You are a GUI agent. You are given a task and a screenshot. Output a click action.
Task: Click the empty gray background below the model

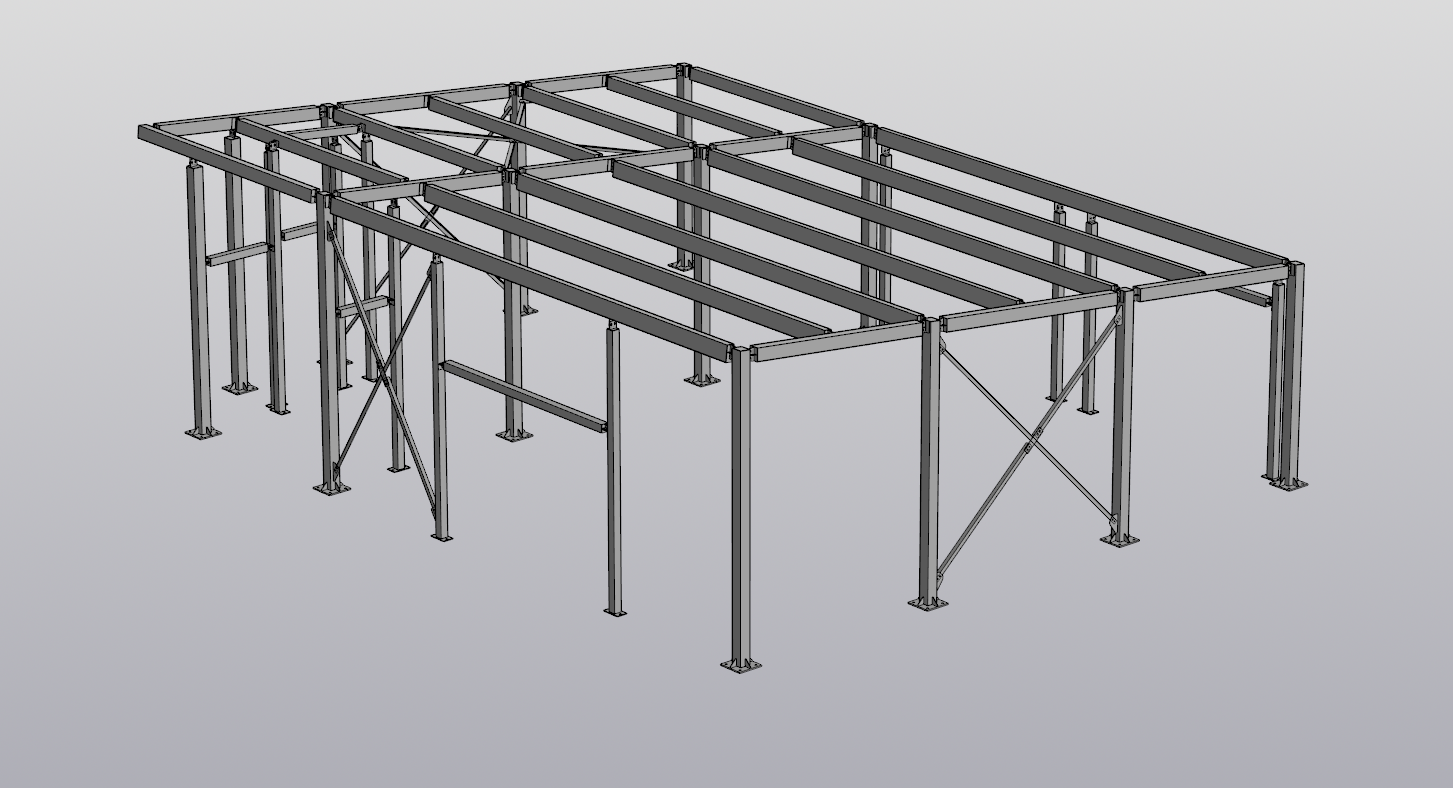(x=1000, y=720)
